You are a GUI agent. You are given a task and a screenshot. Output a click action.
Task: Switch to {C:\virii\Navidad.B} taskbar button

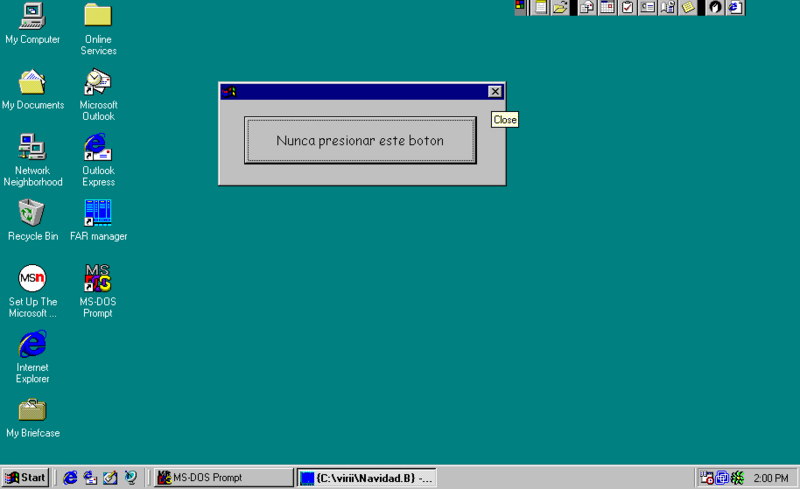pyautogui.click(x=367, y=478)
